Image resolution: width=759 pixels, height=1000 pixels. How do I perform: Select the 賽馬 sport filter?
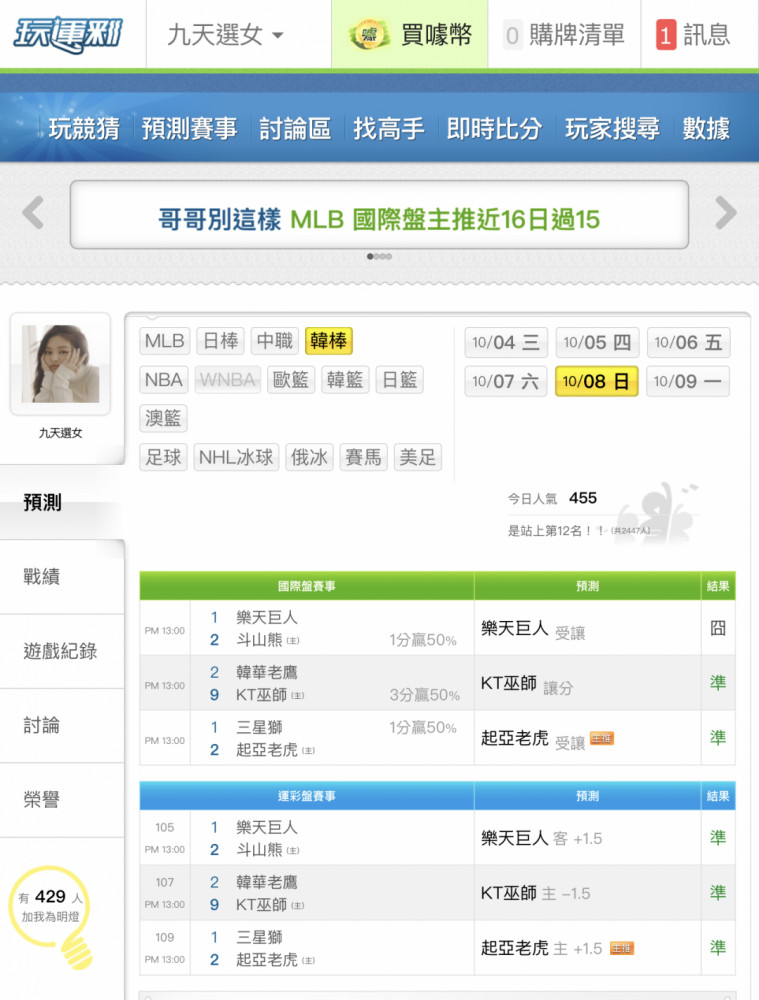[x=364, y=457]
